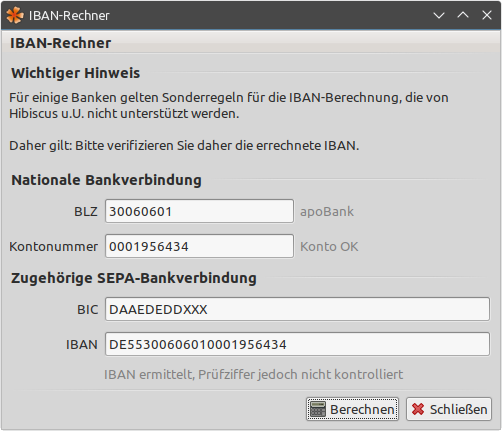Image resolution: width=502 pixels, height=431 pixels.
Task: Click the IBAN-Rechner window title text
Action: click(69, 15)
